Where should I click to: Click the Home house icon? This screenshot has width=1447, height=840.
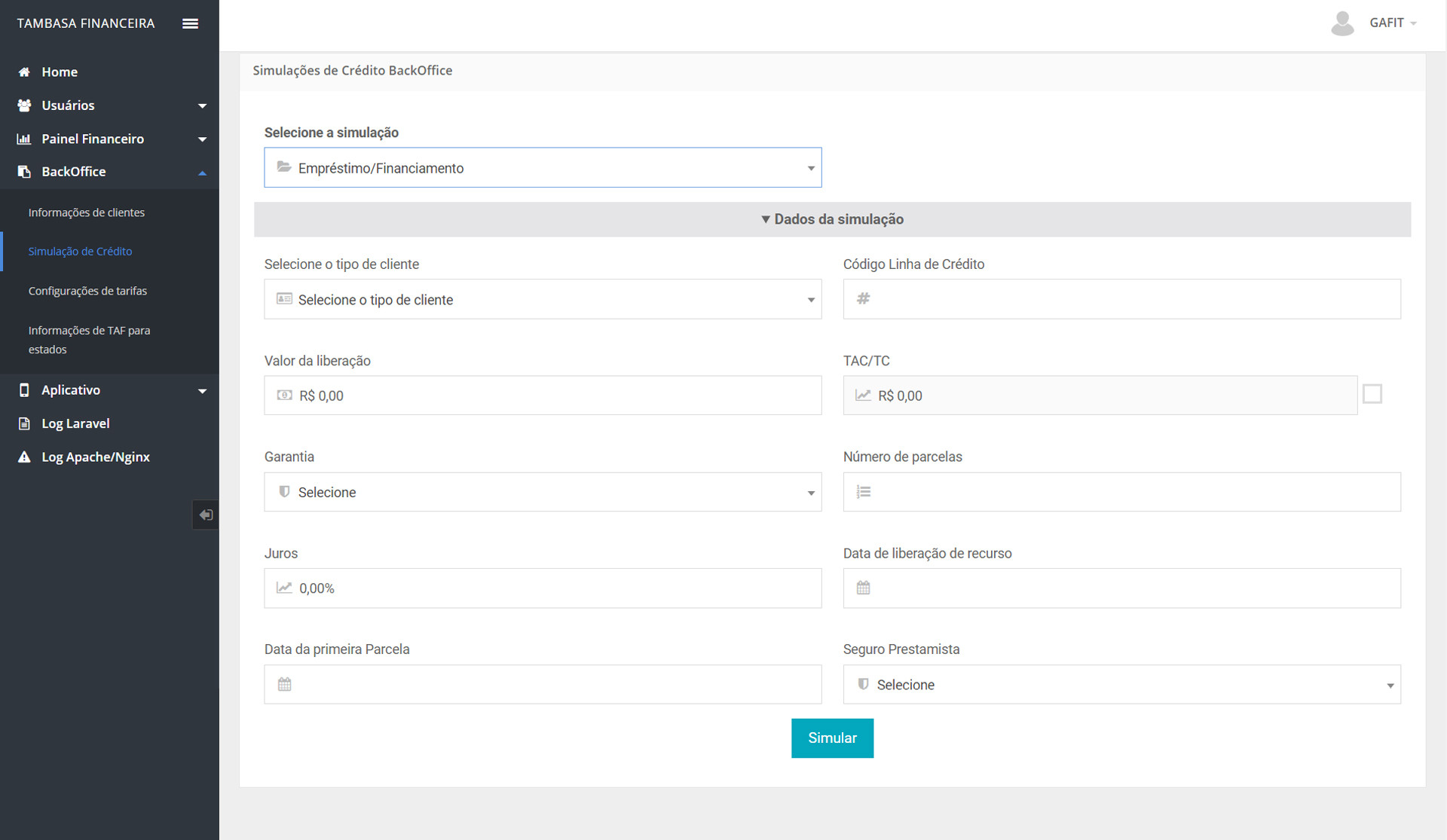tap(24, 72)
